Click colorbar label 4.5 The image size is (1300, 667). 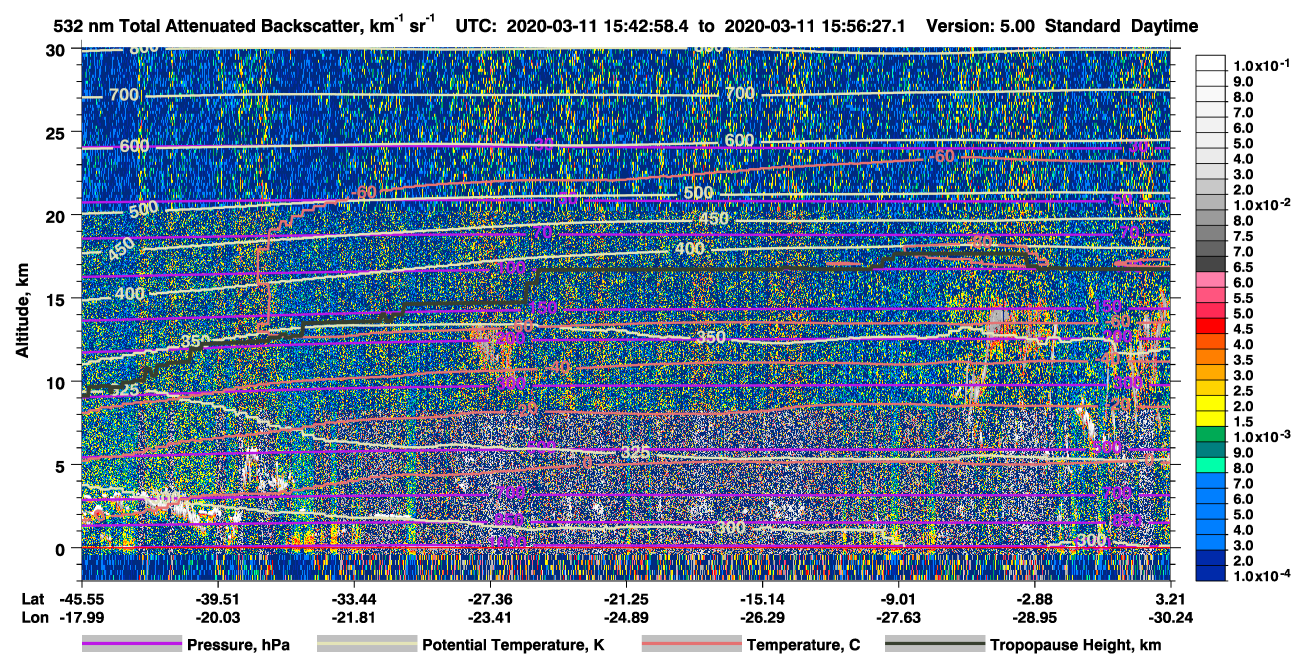coord(1243,329)
